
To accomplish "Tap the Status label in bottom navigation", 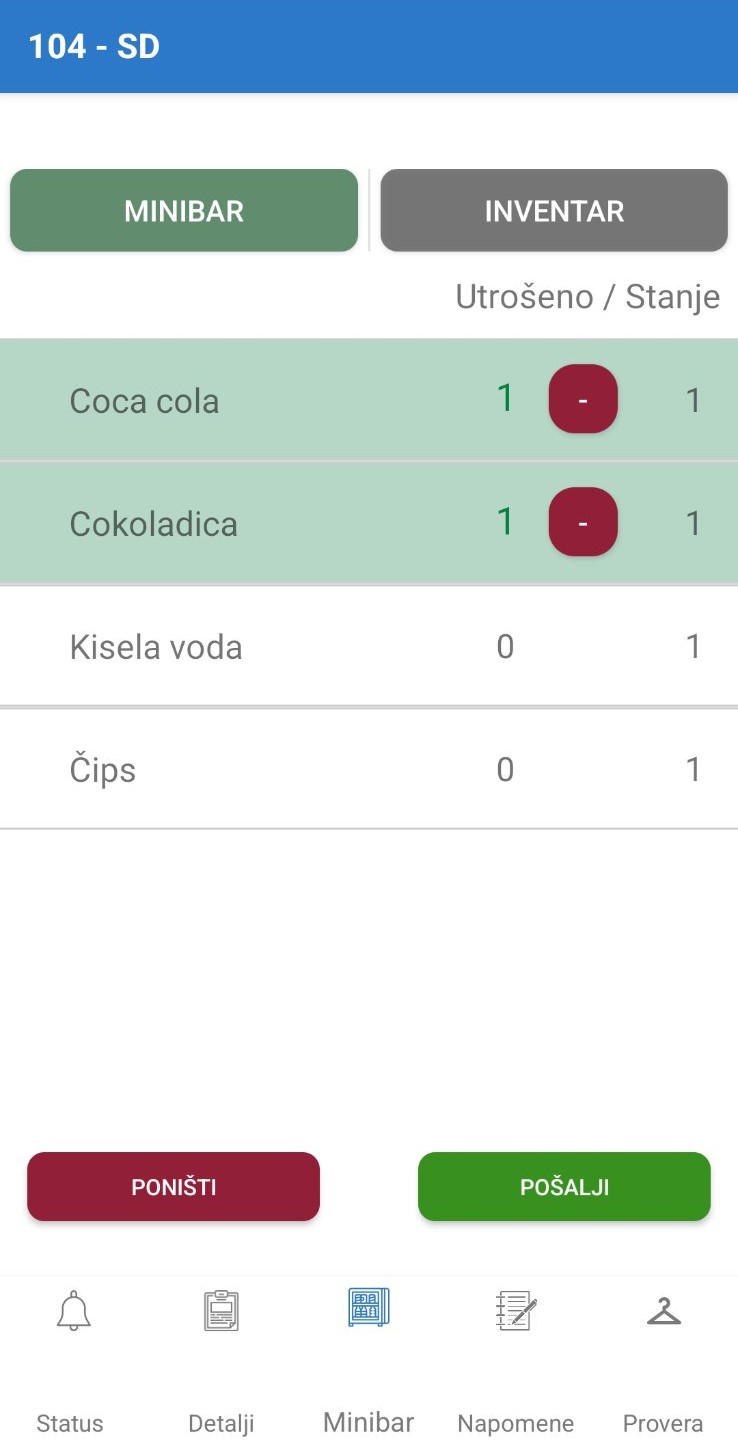I will pyautogui.click(x=70, y=1423).
